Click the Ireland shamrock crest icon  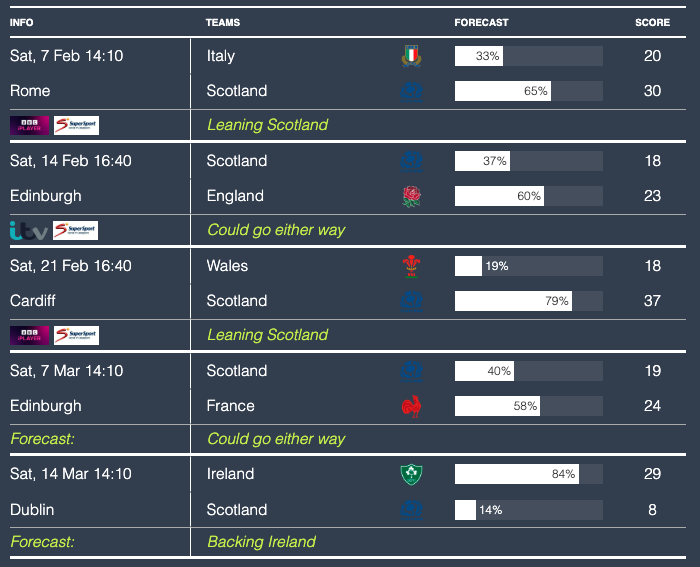(411, 474)
